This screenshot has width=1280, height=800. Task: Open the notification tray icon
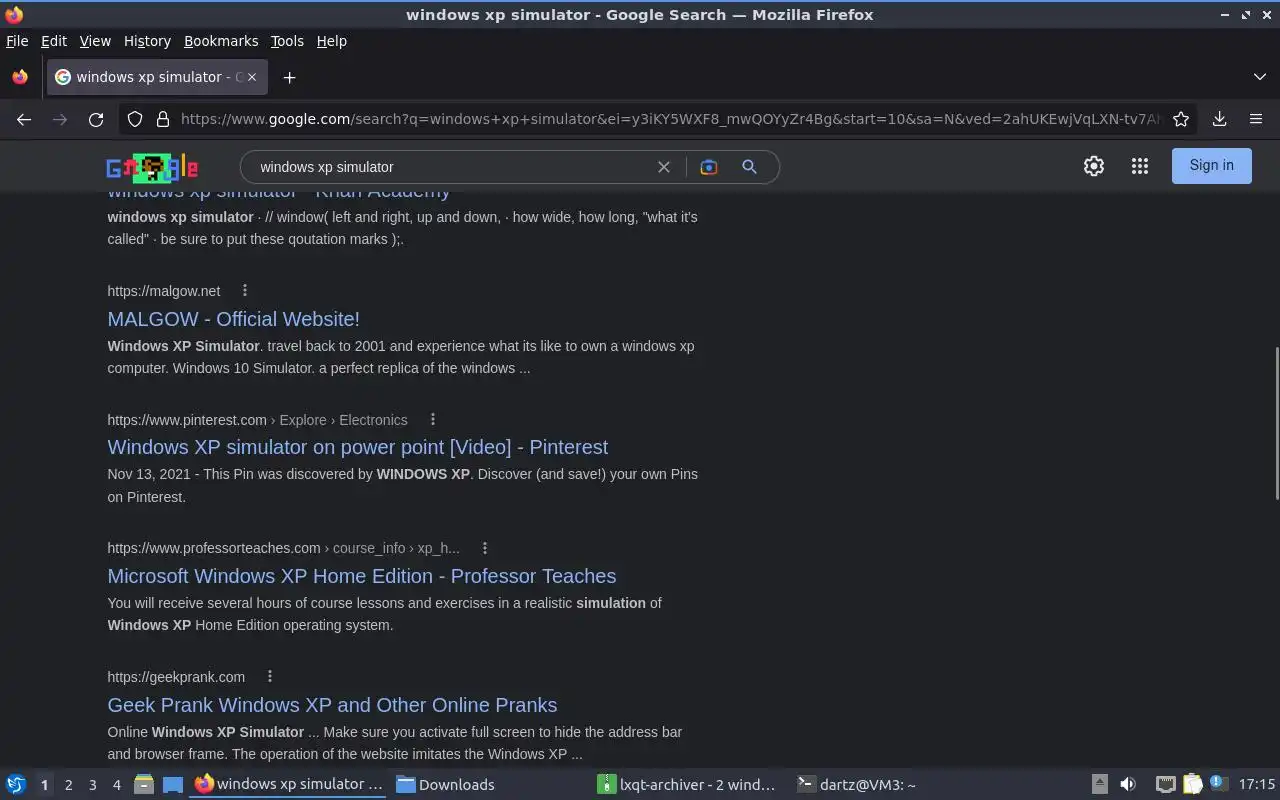1218,784
